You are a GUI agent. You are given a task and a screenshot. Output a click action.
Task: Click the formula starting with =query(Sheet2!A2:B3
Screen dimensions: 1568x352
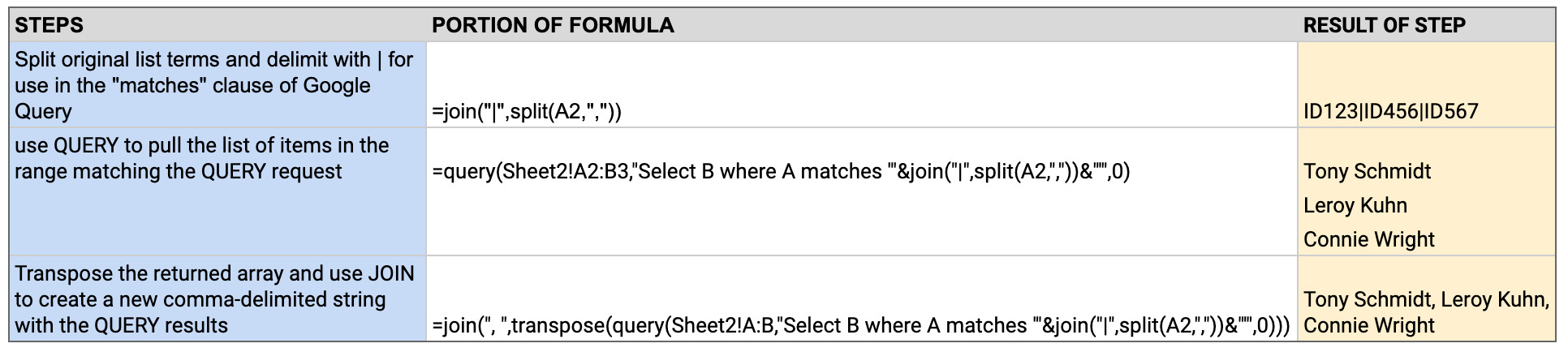(779, 172)
